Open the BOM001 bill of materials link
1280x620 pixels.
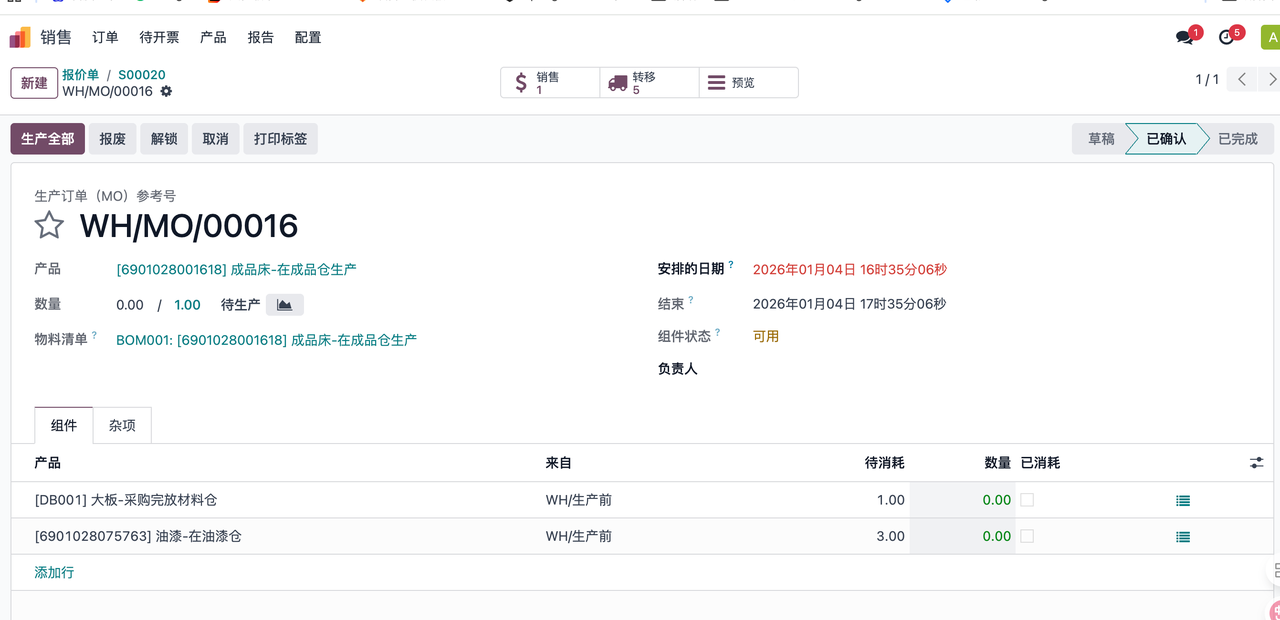point(267,340)
